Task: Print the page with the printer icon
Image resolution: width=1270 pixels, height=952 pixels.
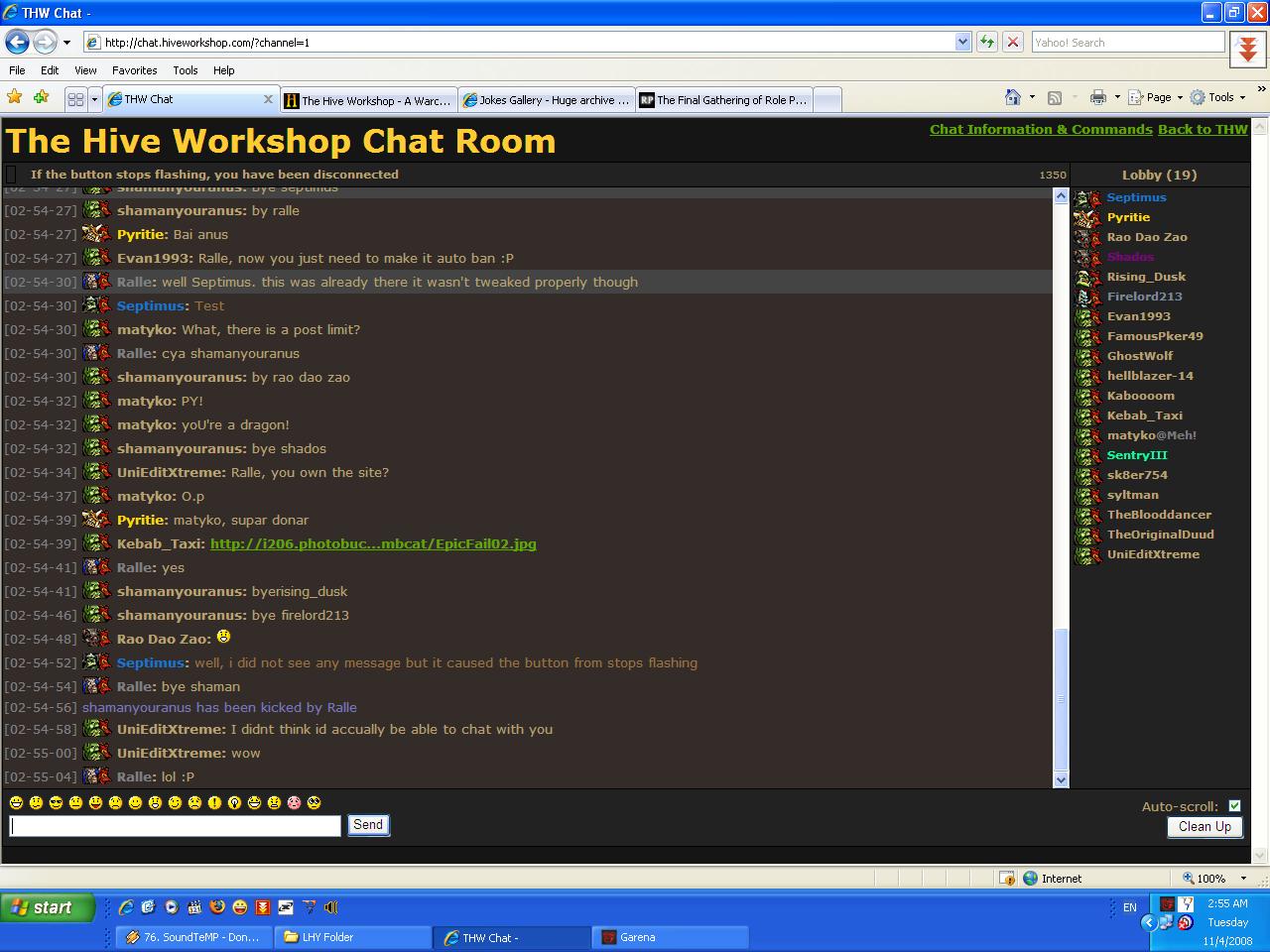Action: tap(1097, 97)
